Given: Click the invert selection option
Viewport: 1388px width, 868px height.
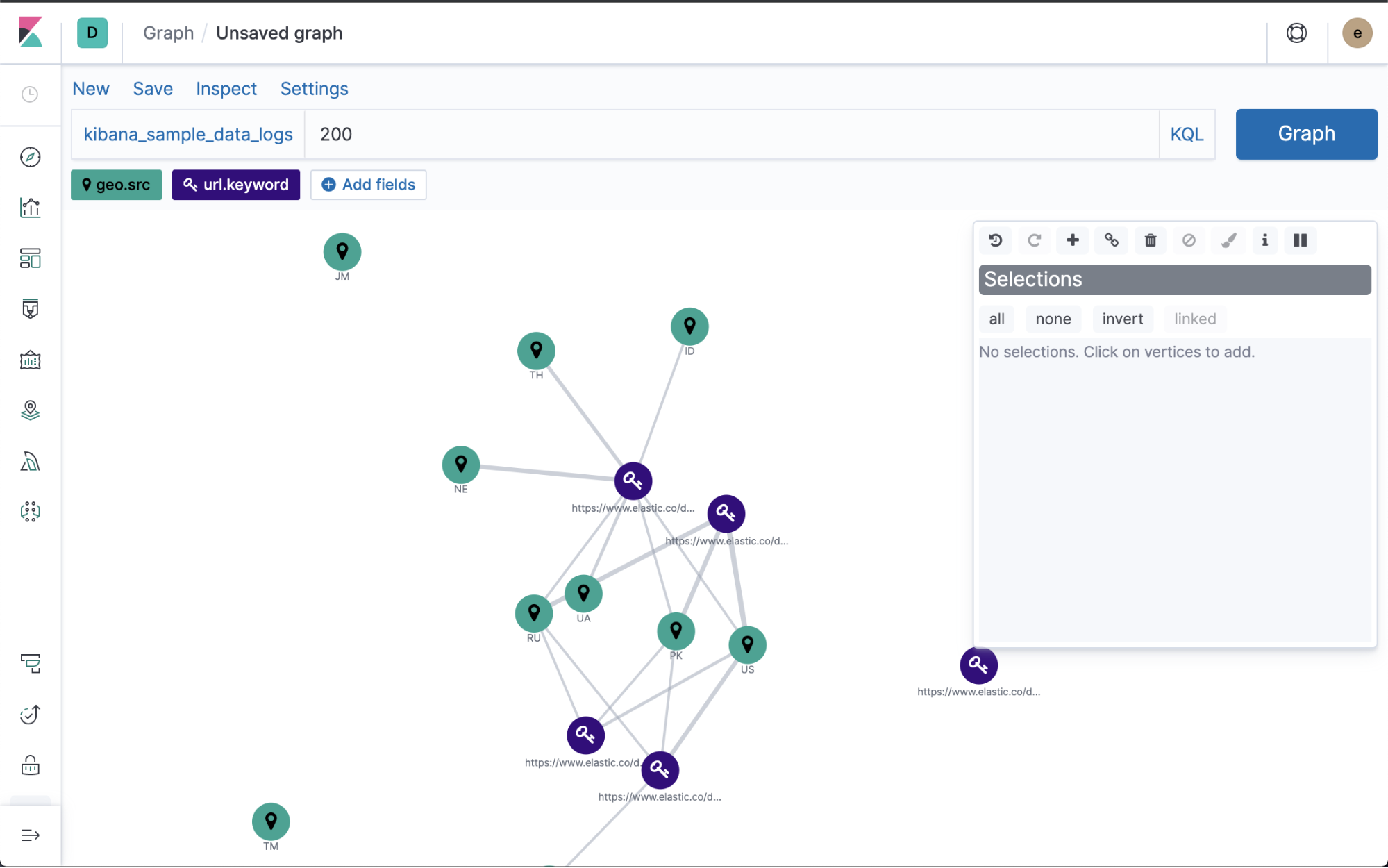Looking at the screenshot, I should click(1122, 319).
